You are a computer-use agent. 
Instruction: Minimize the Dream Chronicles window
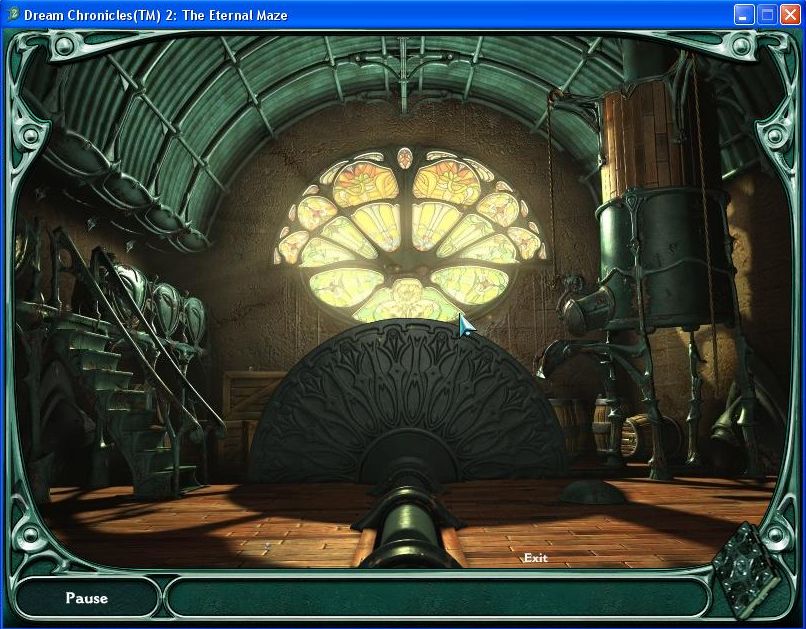[x=742, y=15]
